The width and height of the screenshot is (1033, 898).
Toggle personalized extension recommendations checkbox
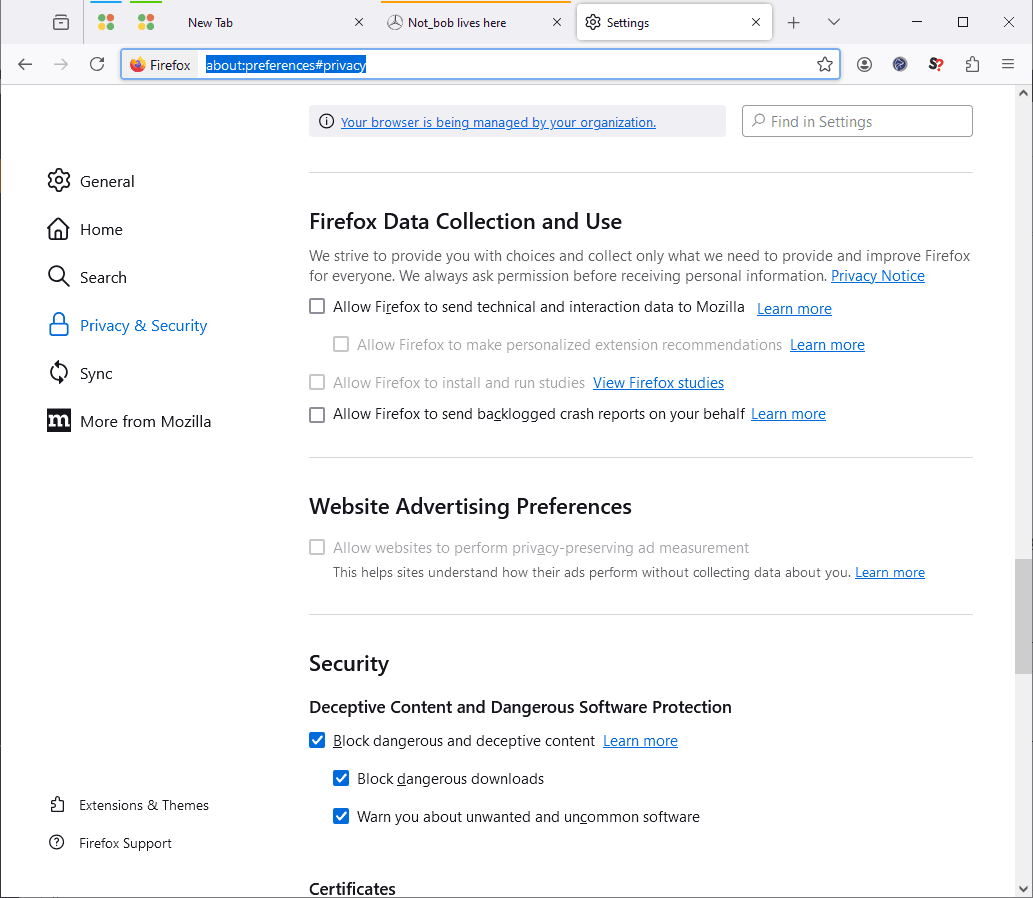[x=341, y=345]
